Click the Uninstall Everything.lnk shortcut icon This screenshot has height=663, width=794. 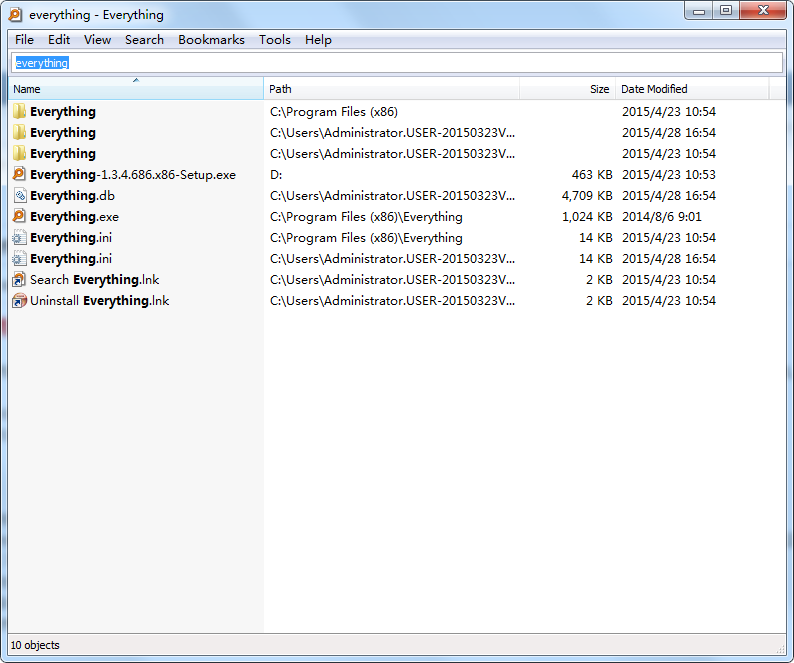[x=19, y=300]
